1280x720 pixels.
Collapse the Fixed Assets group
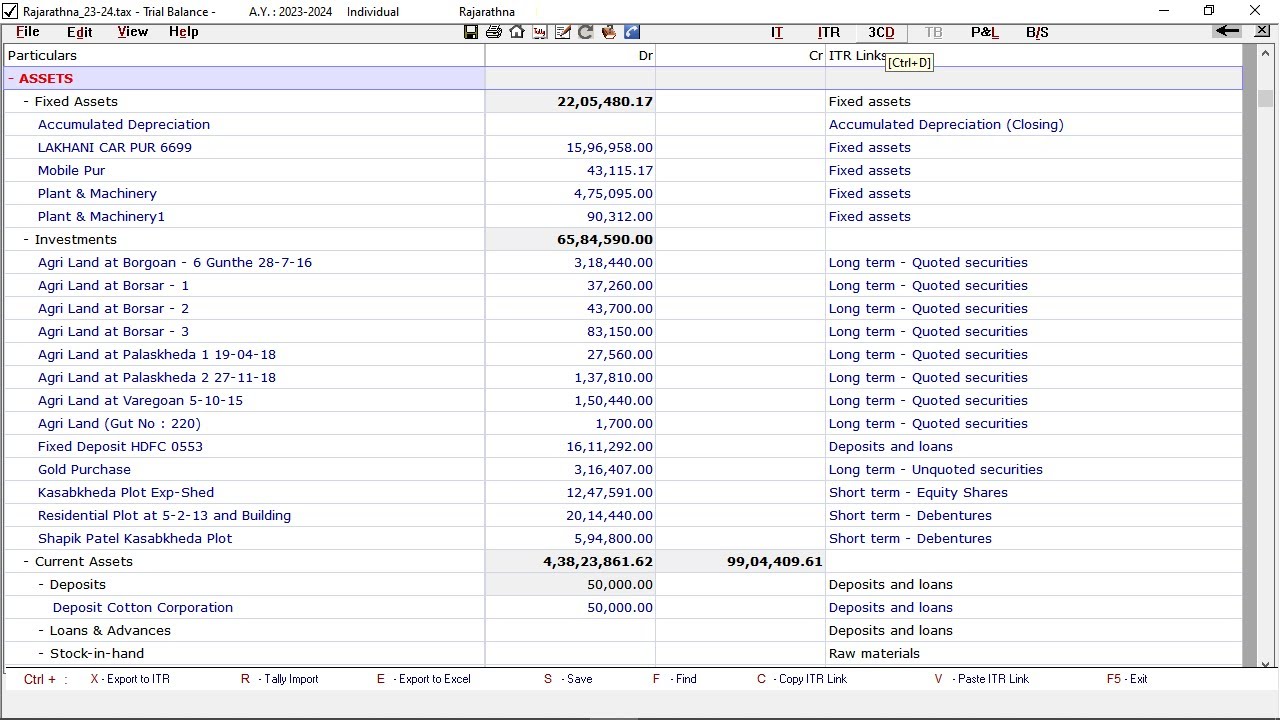[x=27, y=101]
